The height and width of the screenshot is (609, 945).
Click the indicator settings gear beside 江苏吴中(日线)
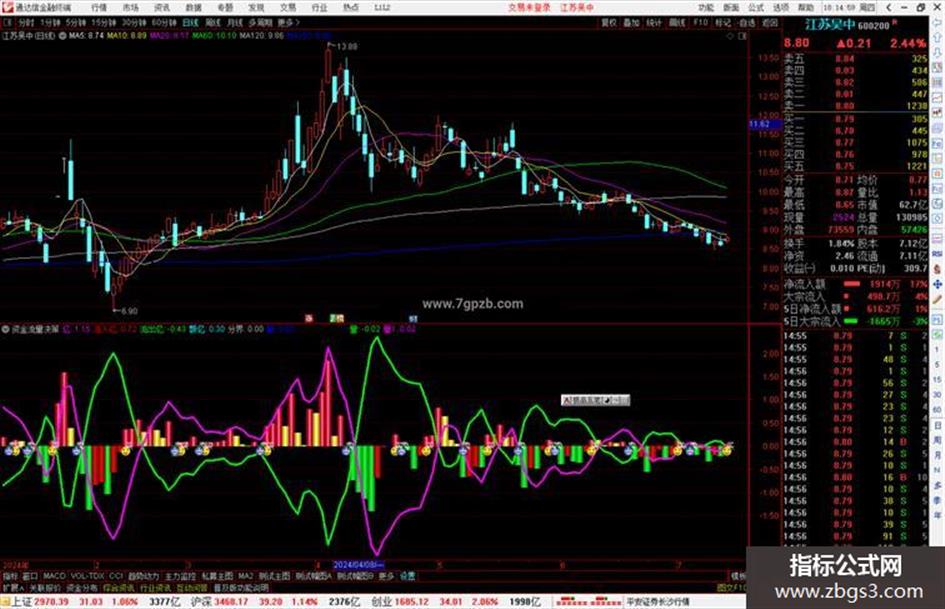[x=62, y=36]
